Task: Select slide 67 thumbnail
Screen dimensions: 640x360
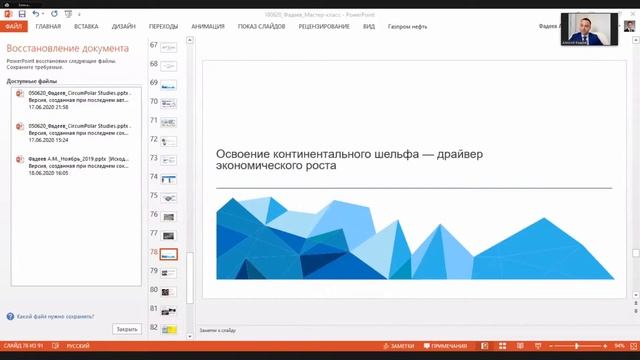Action: tap(168, 47)
